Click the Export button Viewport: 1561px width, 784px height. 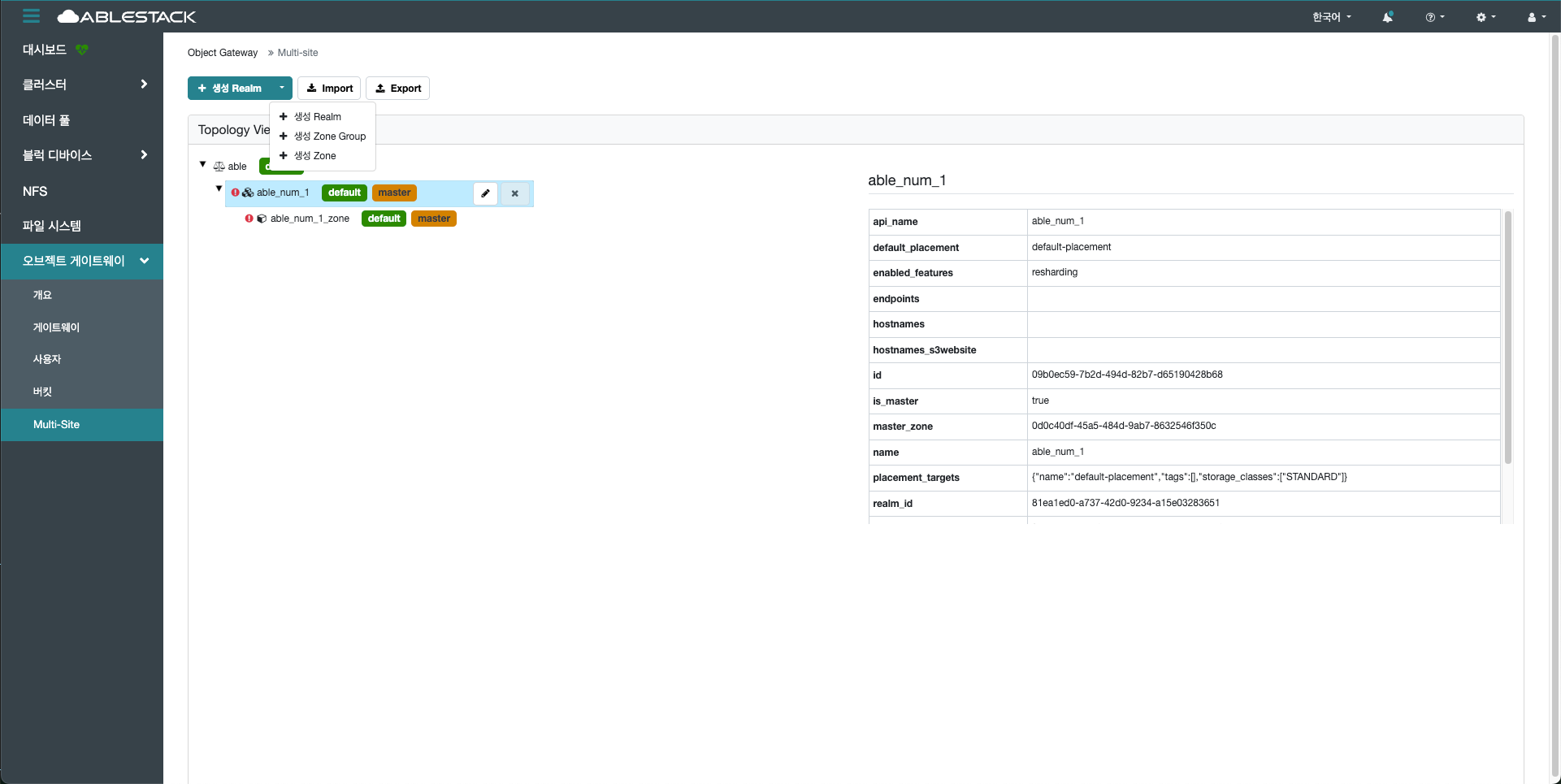397,88
